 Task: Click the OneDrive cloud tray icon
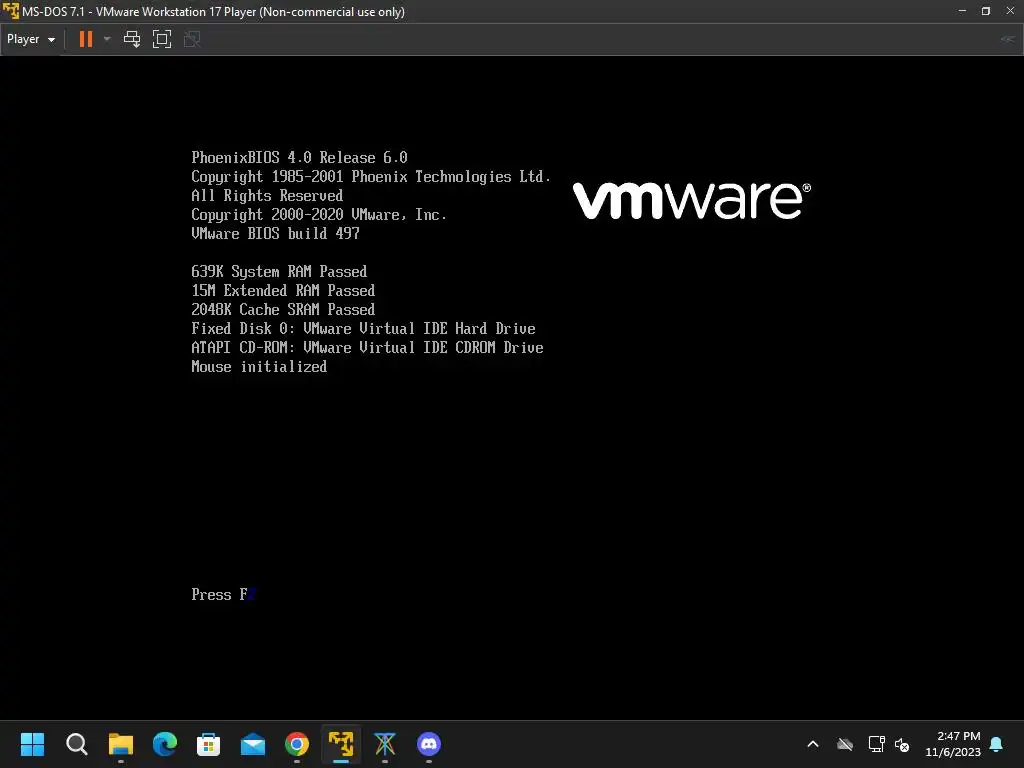pos(845,744)
